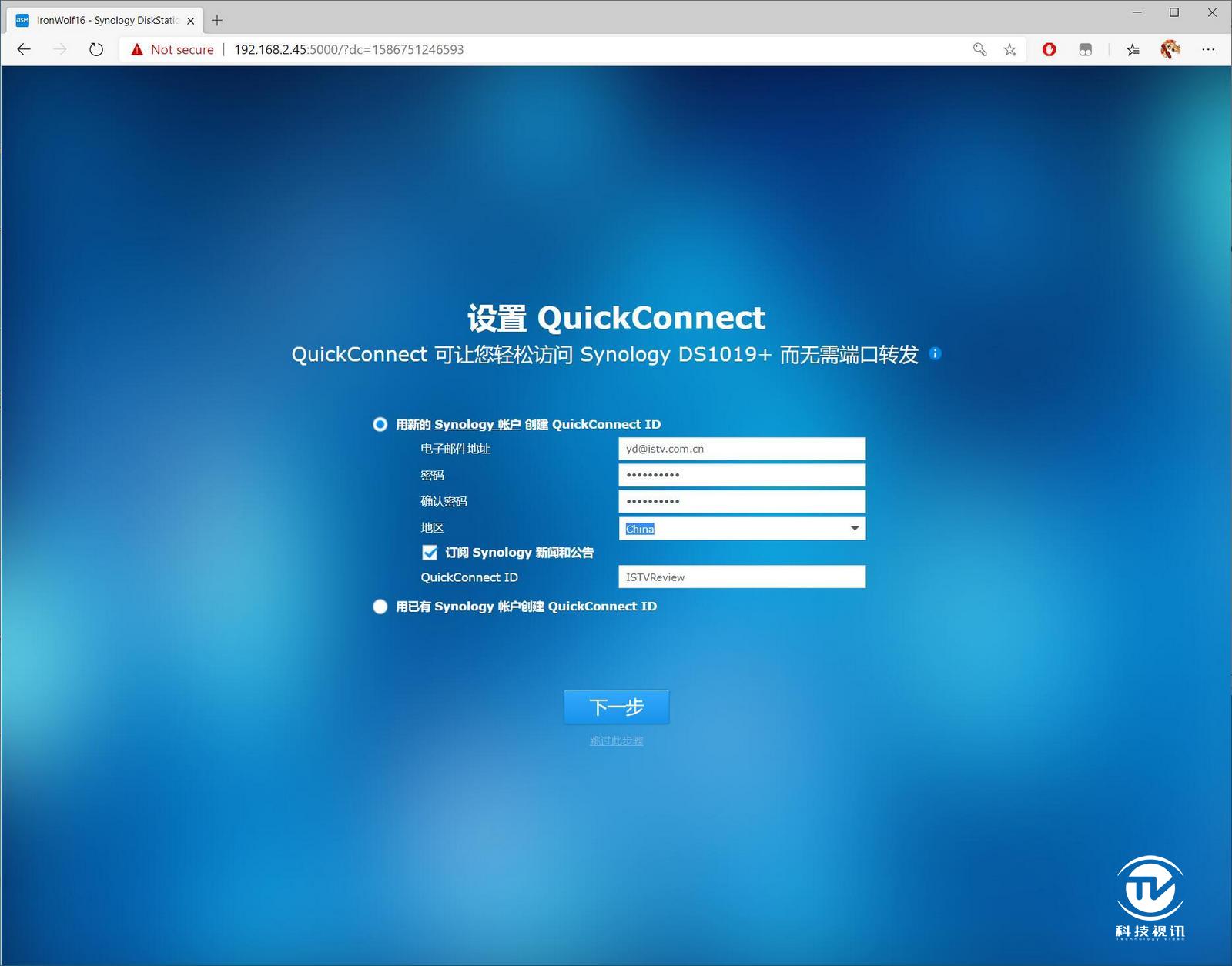Click the 跳过此步骤 skip link

tap(615, 740)
